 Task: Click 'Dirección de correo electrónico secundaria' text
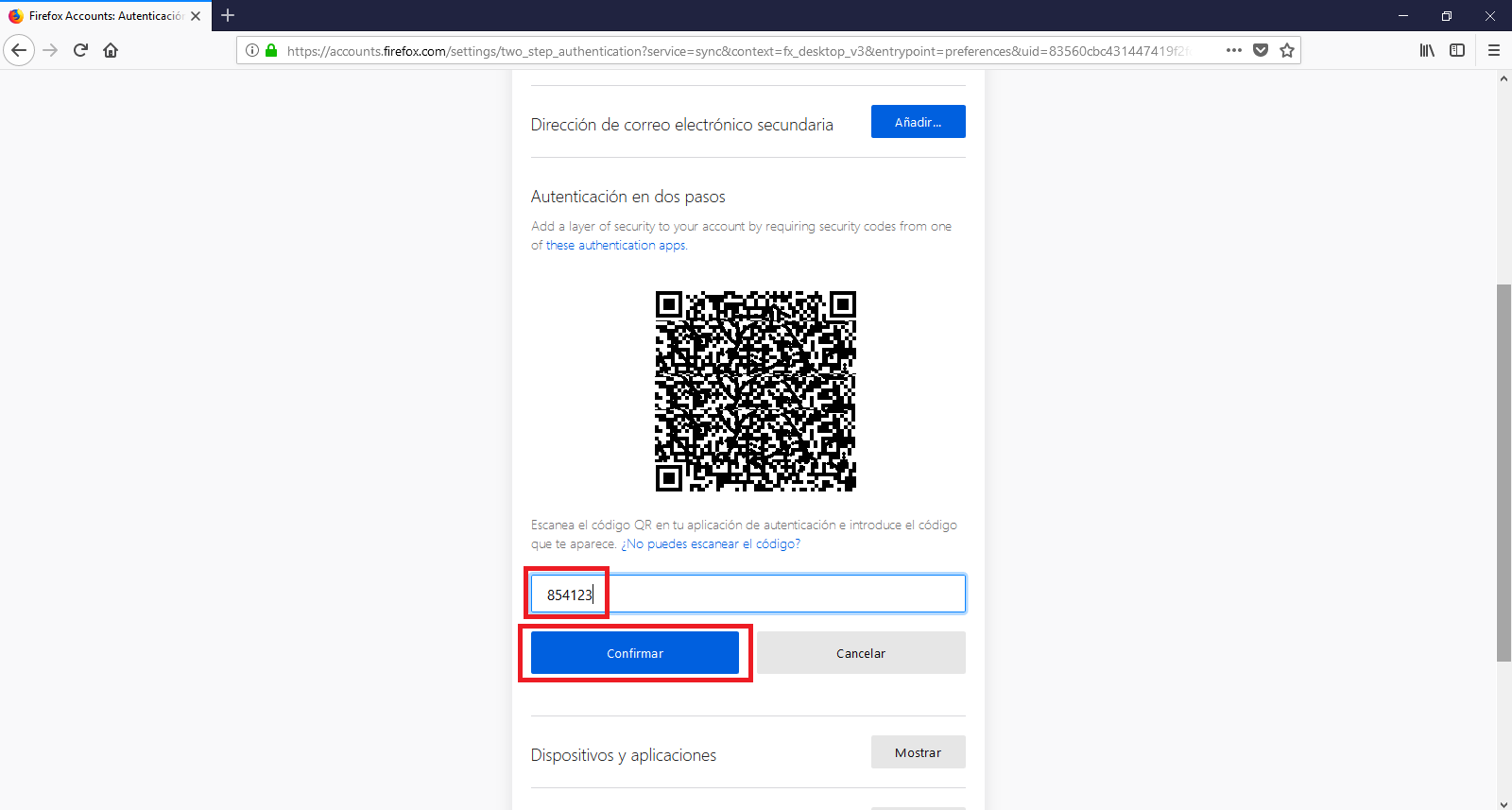[x=682, y=125]
